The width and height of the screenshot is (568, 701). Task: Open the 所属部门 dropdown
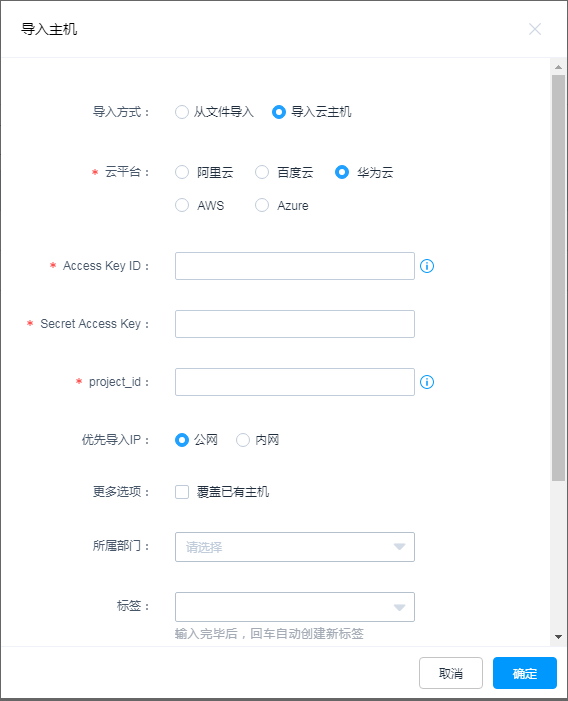coord(295,547)
